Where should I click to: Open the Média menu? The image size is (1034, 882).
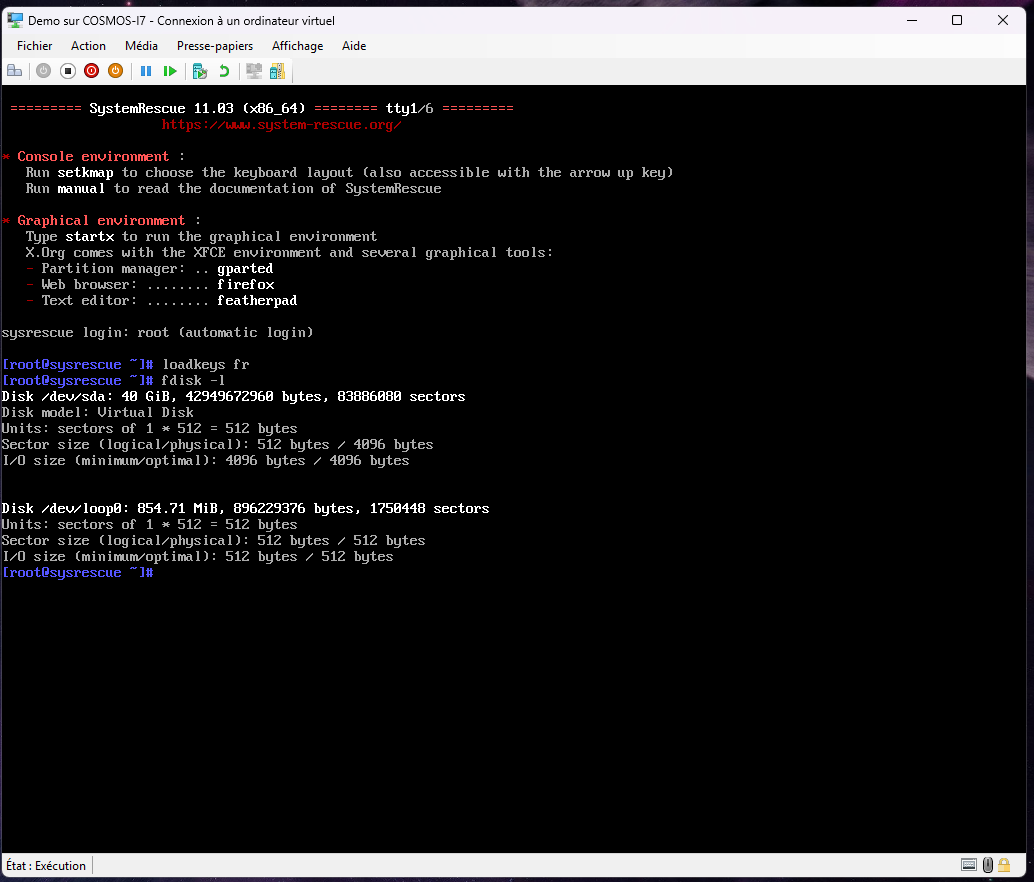pos(141,46)
